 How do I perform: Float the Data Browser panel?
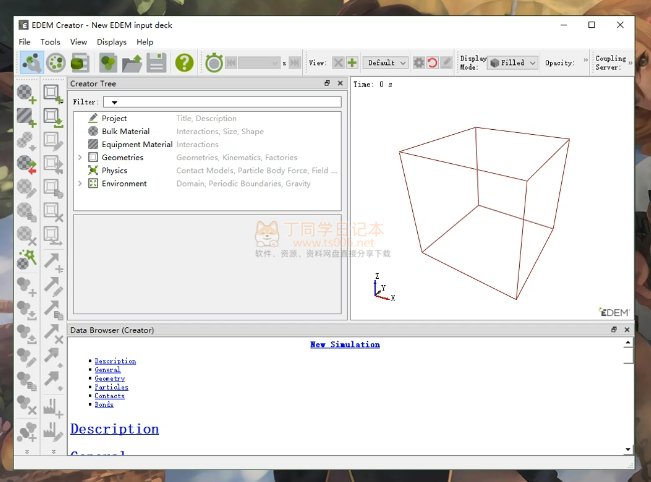pos(614,329)
